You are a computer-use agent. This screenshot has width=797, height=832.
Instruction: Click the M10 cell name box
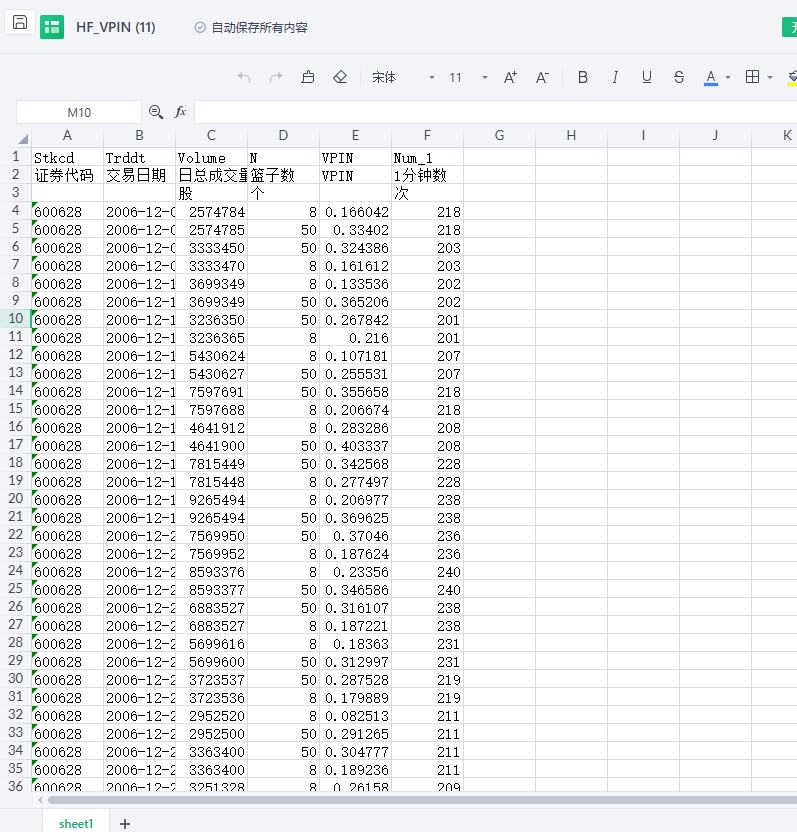coord(79,112)
